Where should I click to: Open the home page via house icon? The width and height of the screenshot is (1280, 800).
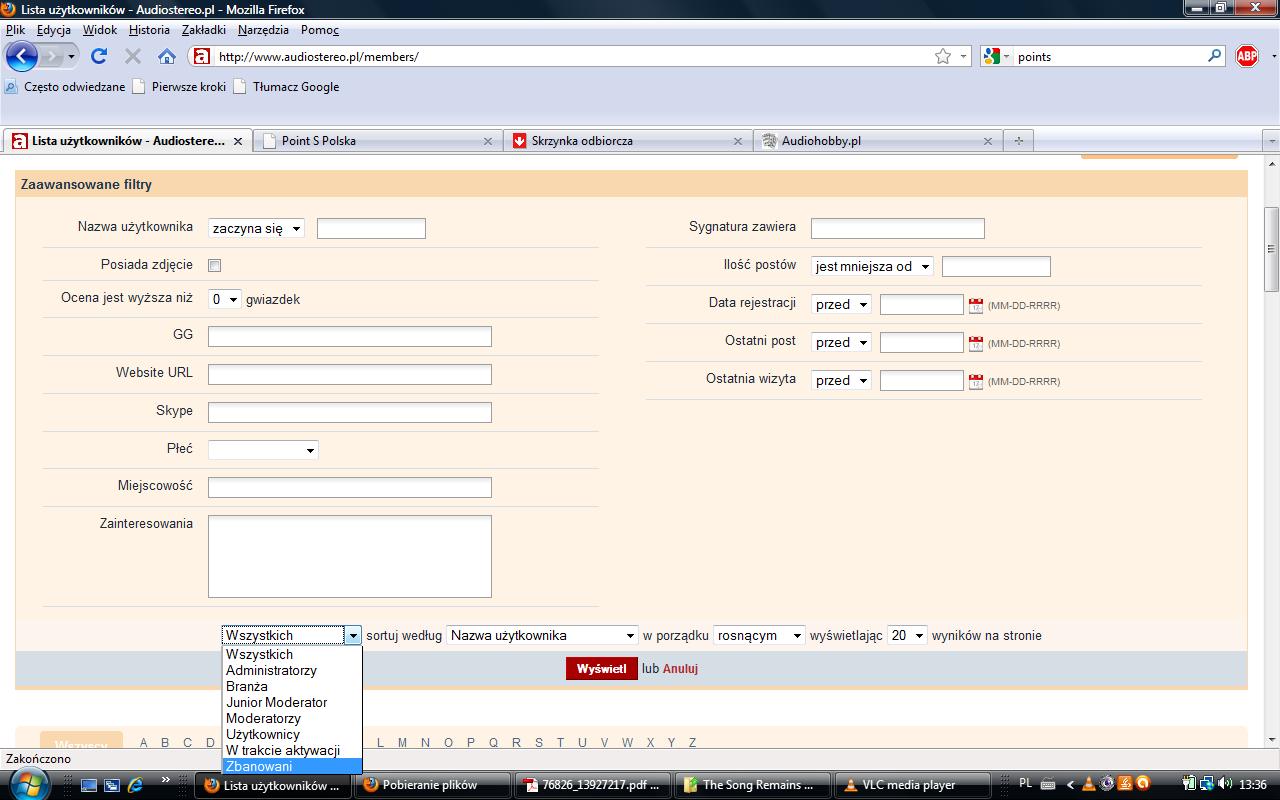click(167, 56)
